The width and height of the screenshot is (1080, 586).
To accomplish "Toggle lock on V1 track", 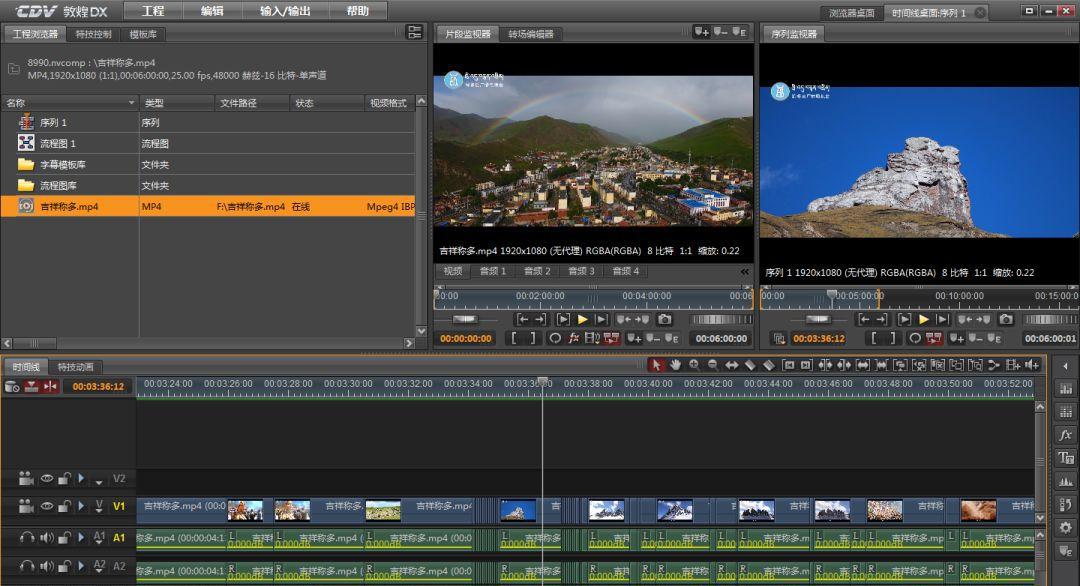I will [64, 506].
